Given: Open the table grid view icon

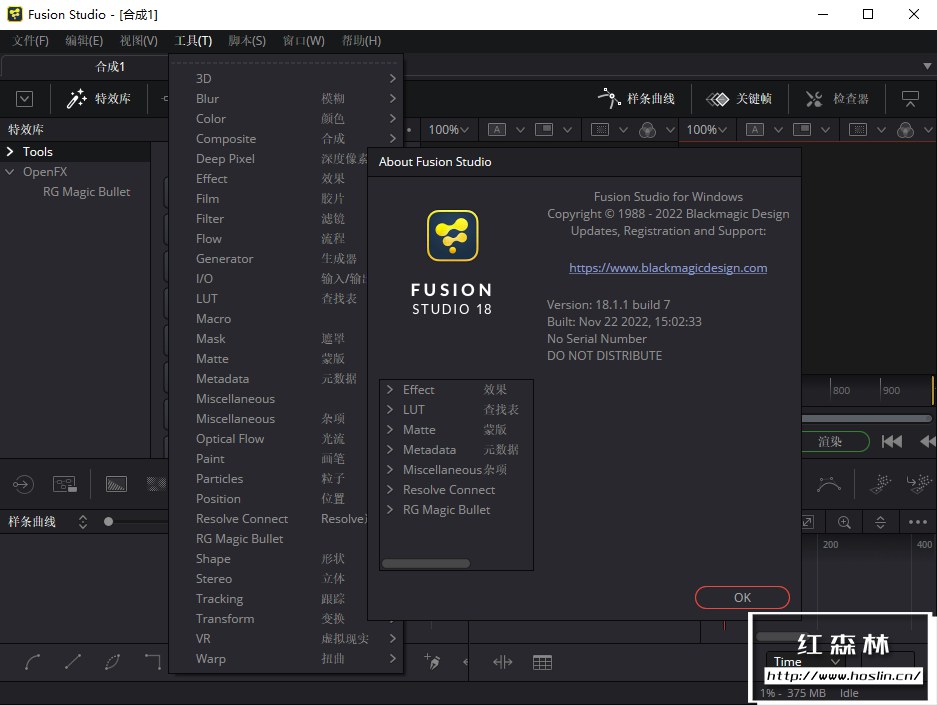Looking at the screenshot, I should 542,662.
